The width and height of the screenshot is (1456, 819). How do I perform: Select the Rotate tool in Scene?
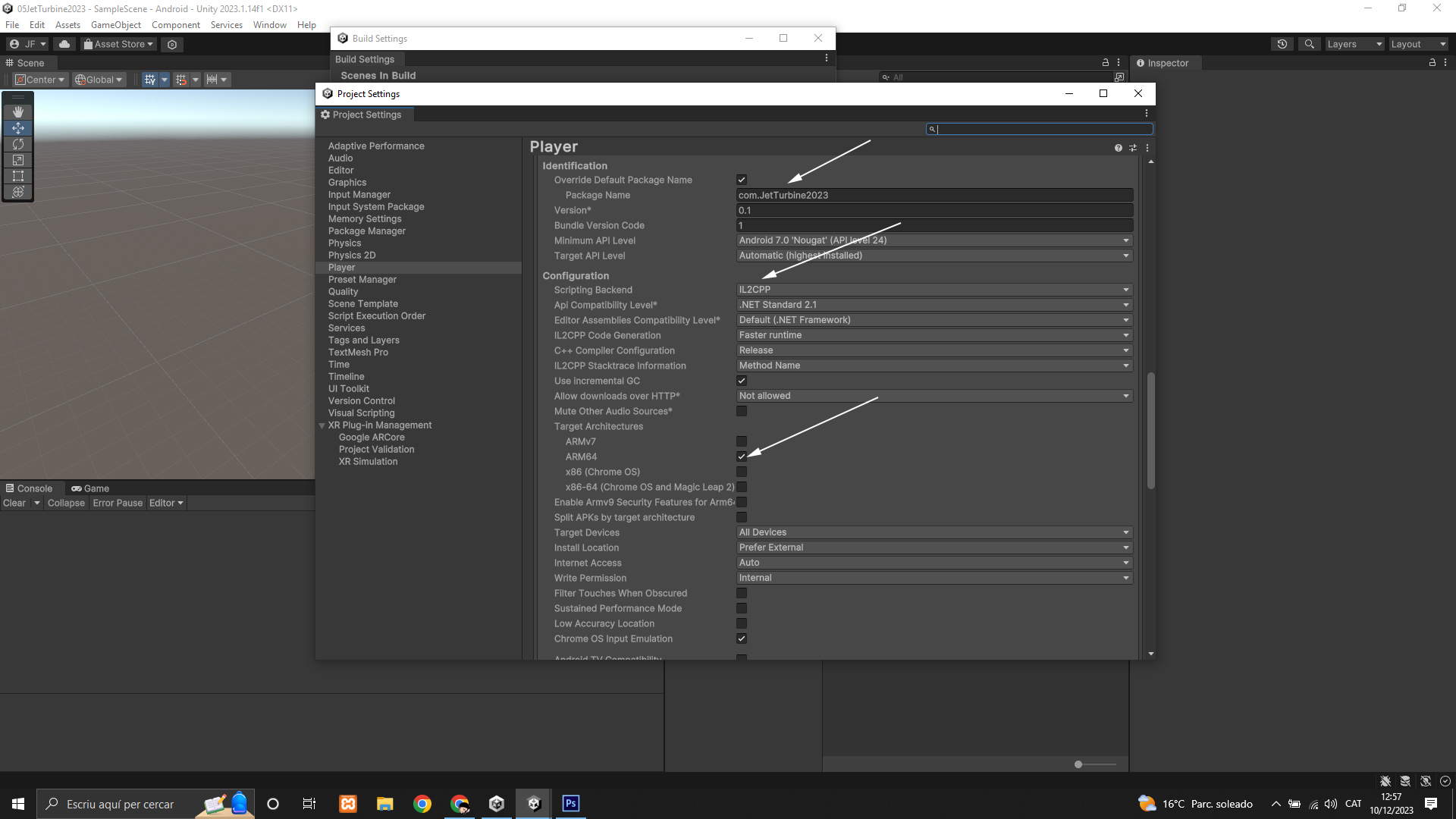pos(18,144)
